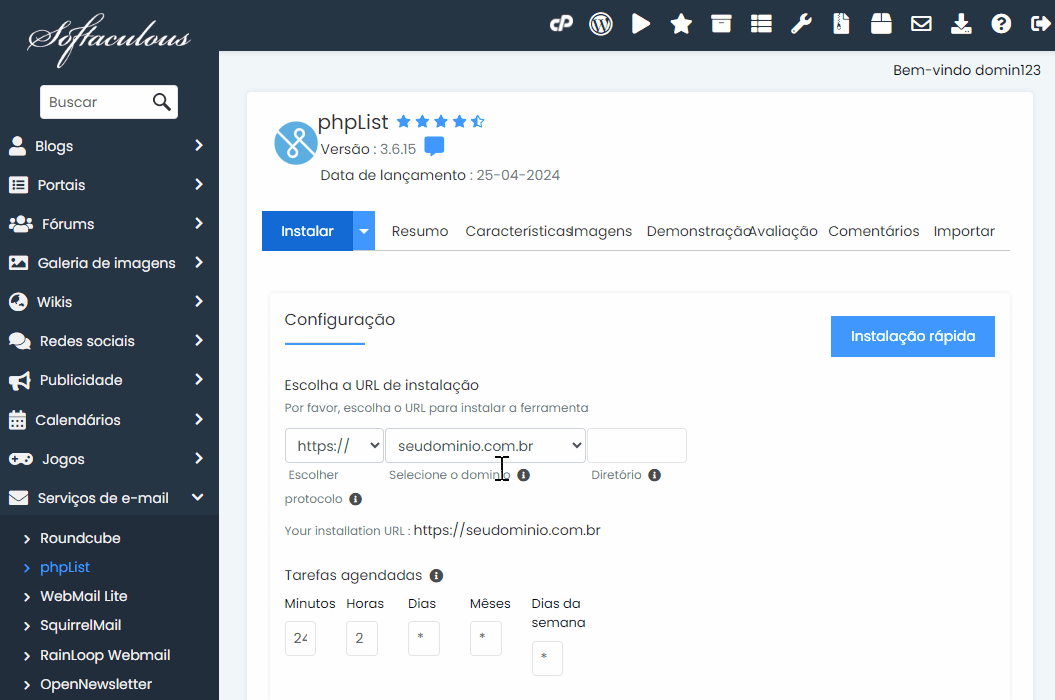The width and height of the screenshot is (1055, 700).
Task: Open the envelope email settings icon
Action: 921,24
